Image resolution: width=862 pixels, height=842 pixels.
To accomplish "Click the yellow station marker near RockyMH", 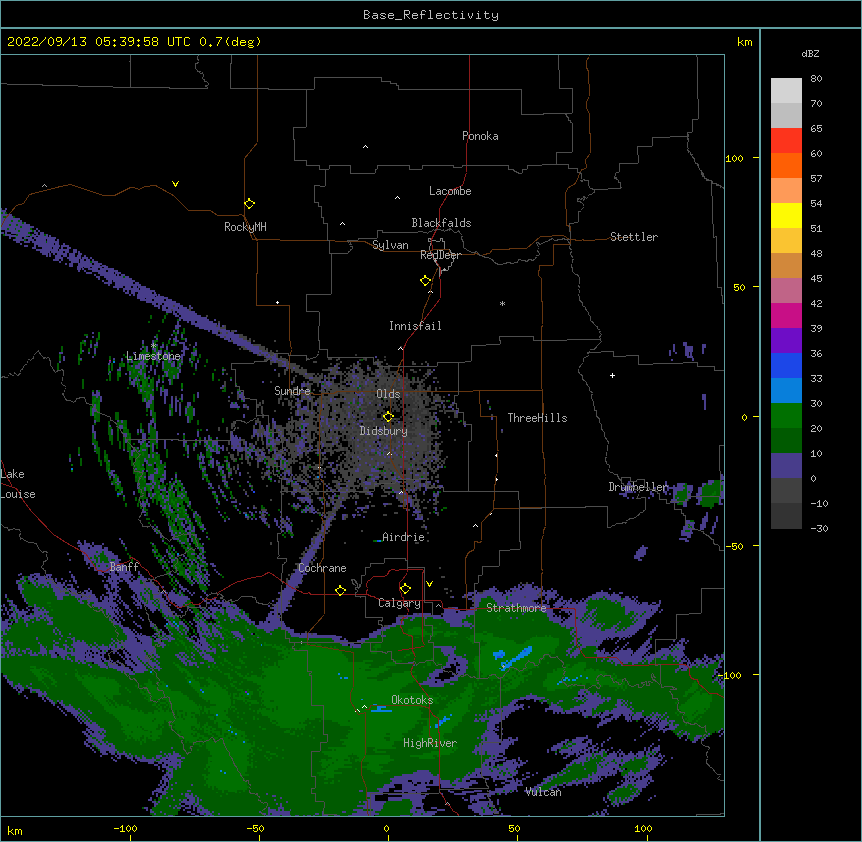I will click(249, 204).
